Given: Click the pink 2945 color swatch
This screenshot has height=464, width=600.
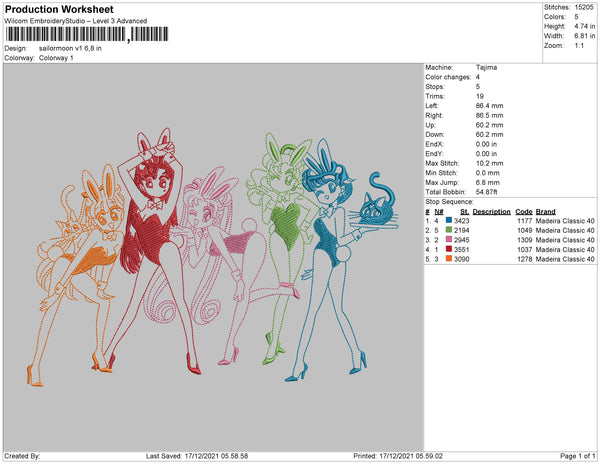Looking at the screenshot, I should pos(449,239).
